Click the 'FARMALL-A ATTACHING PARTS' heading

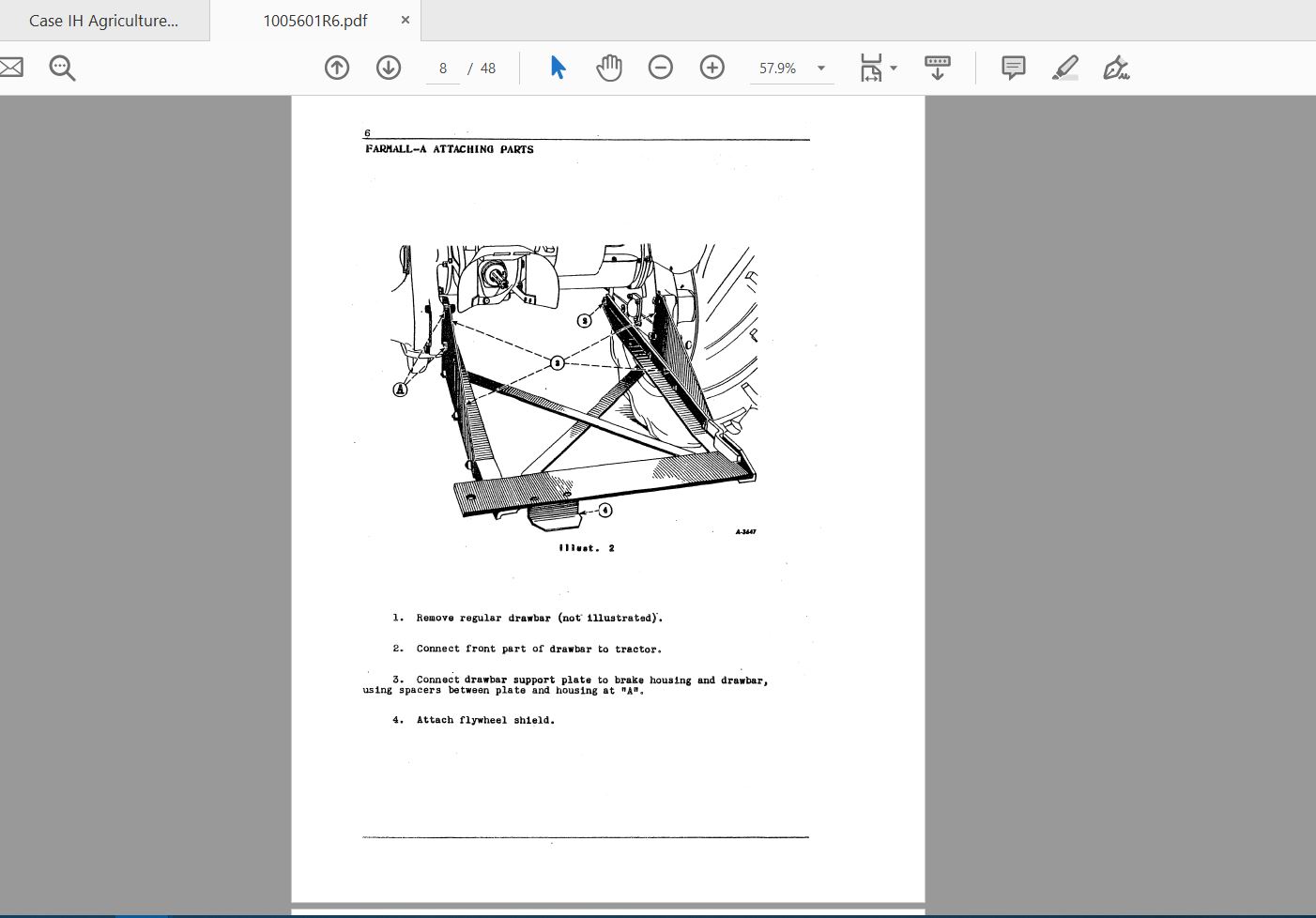450,149
